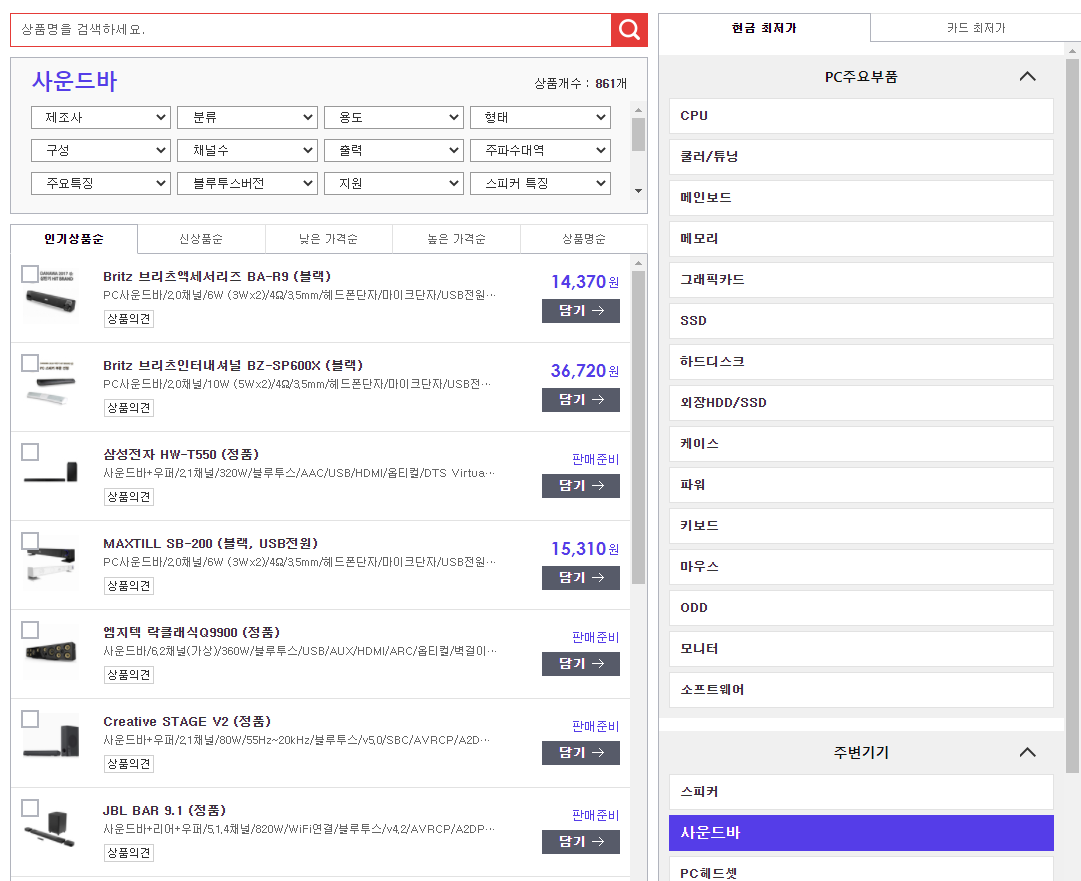
Task: Select the Creative STAGE V2 checkbox
Action: pos(30,718)
